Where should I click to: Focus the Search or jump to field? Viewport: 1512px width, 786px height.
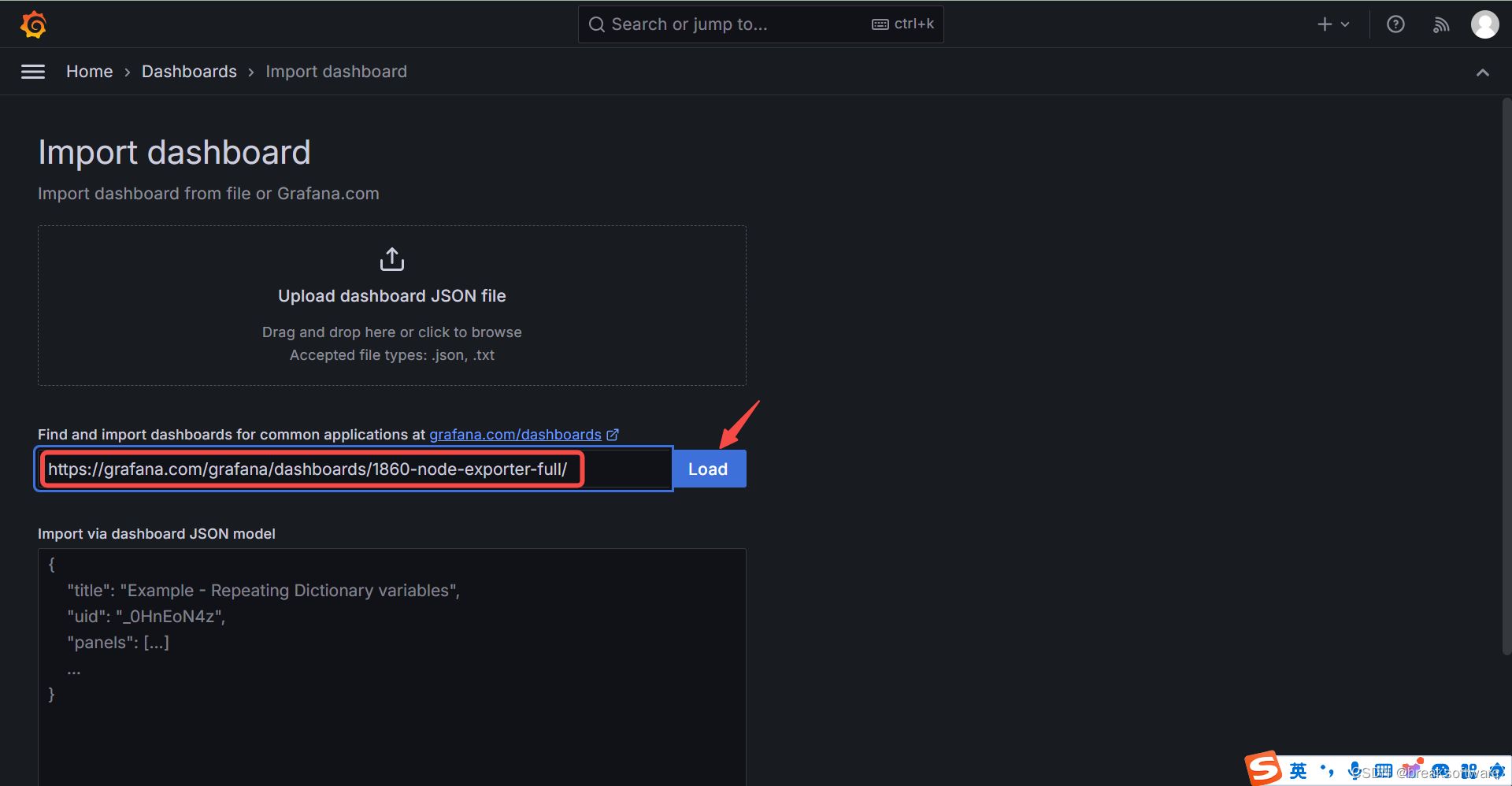tap(761, 24)
